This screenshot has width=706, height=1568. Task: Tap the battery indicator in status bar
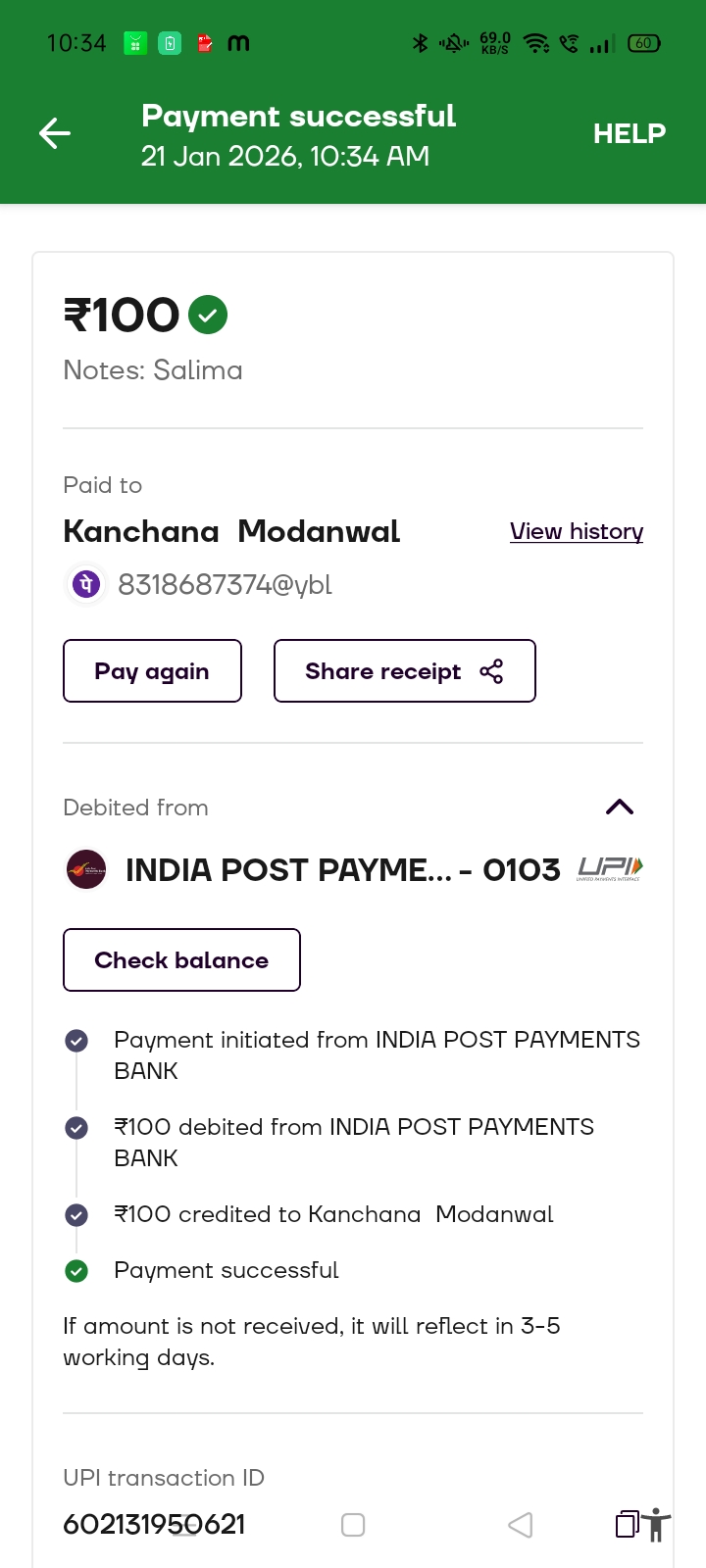[x=644, y=43]
